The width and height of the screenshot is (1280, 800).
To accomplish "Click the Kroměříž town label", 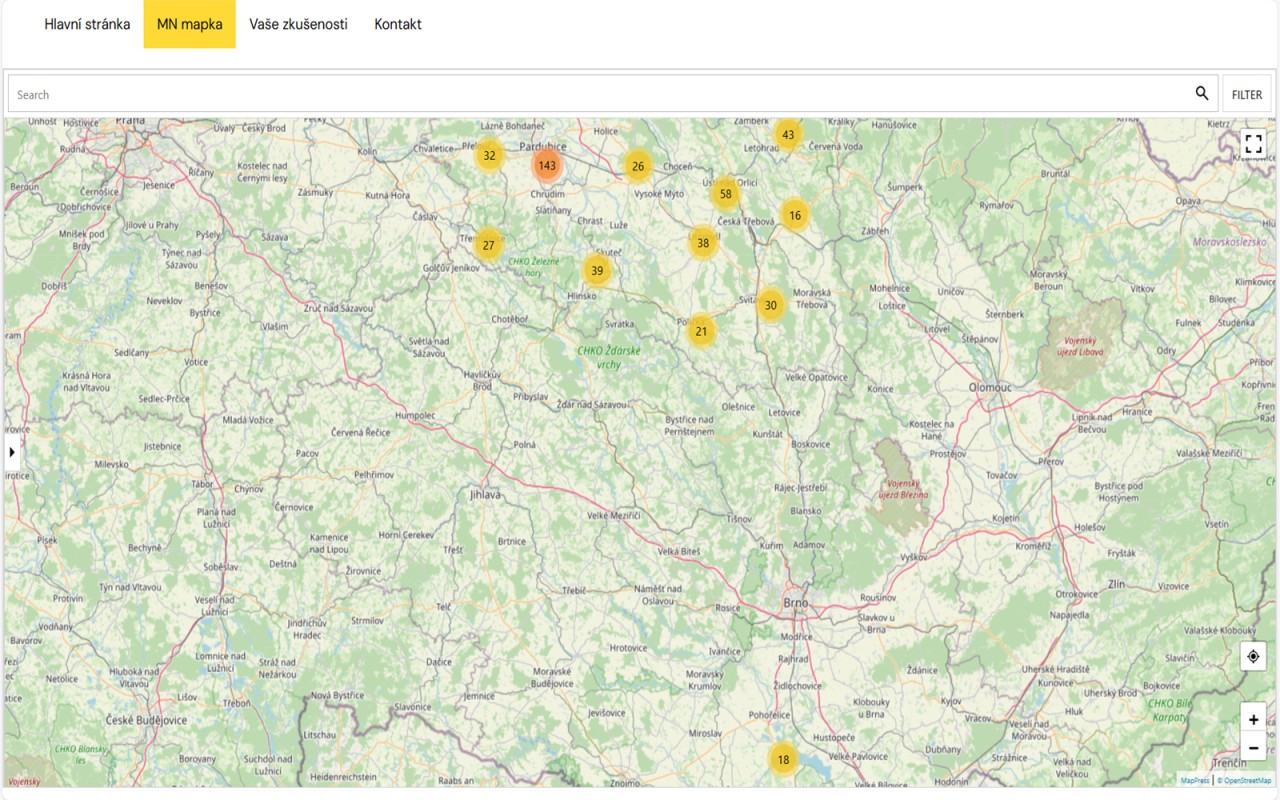I will point(1033,546).
